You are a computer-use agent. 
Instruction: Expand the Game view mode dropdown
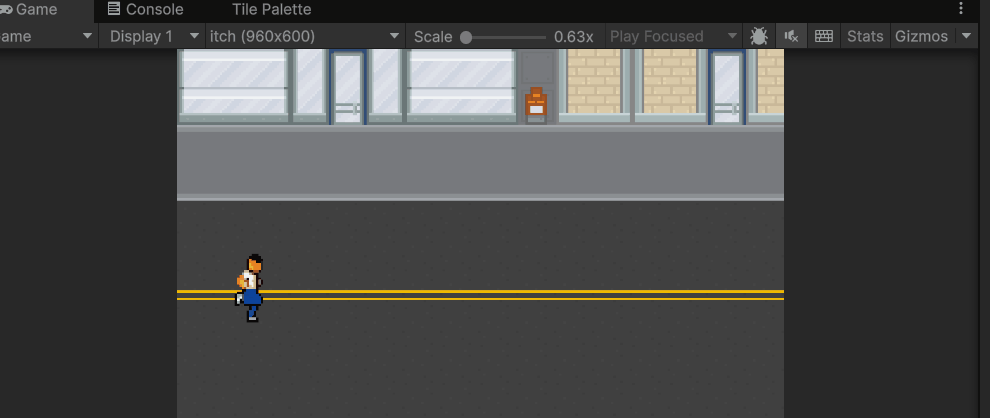click(x=47, y=36)
